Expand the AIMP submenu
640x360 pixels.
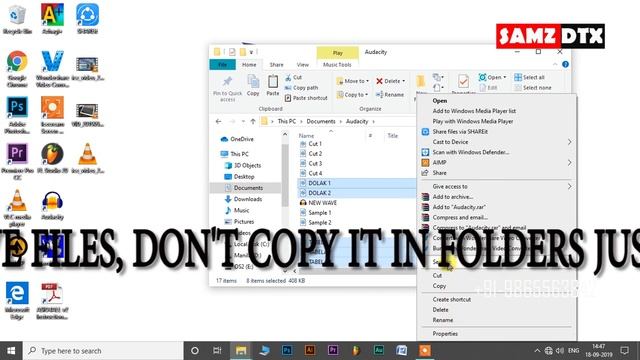(569, 162)
